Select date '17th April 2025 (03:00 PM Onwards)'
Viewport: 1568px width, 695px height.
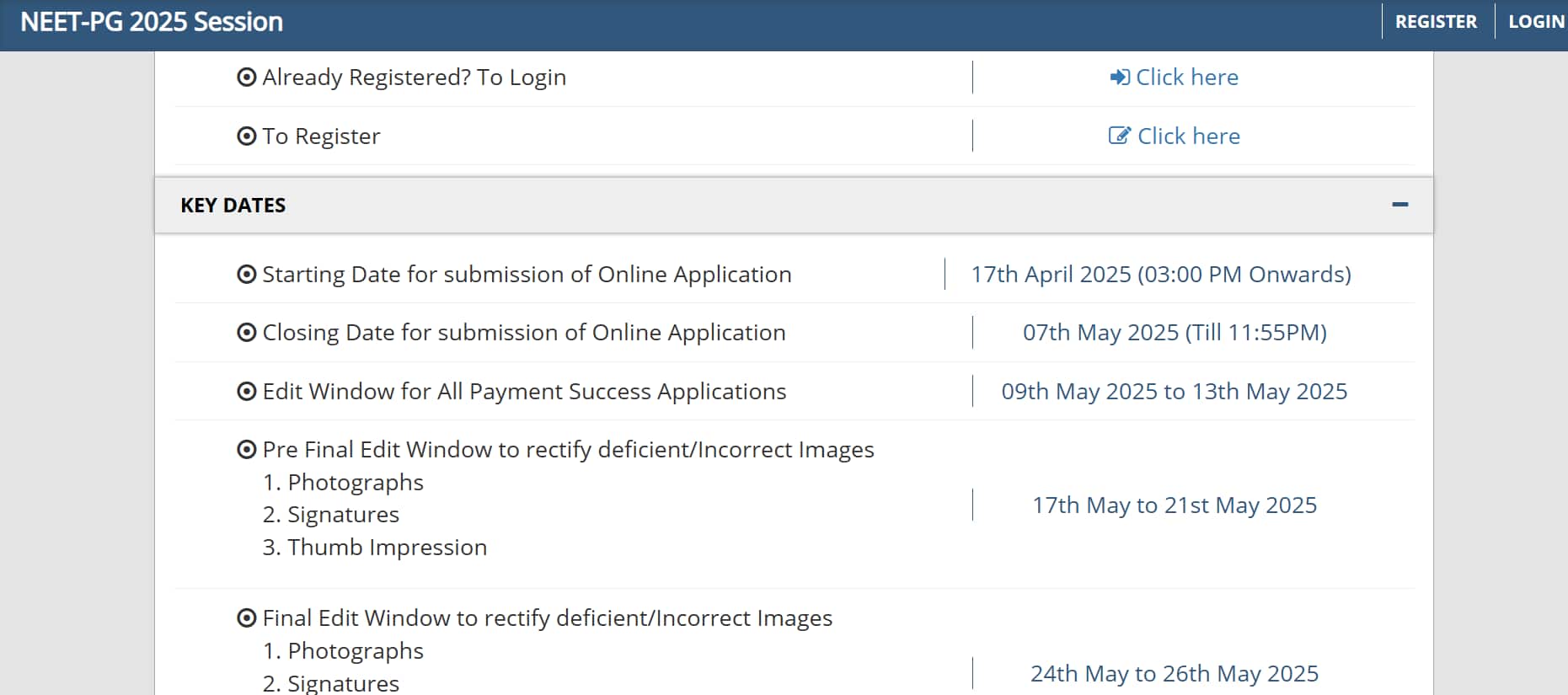(1161, 275)
